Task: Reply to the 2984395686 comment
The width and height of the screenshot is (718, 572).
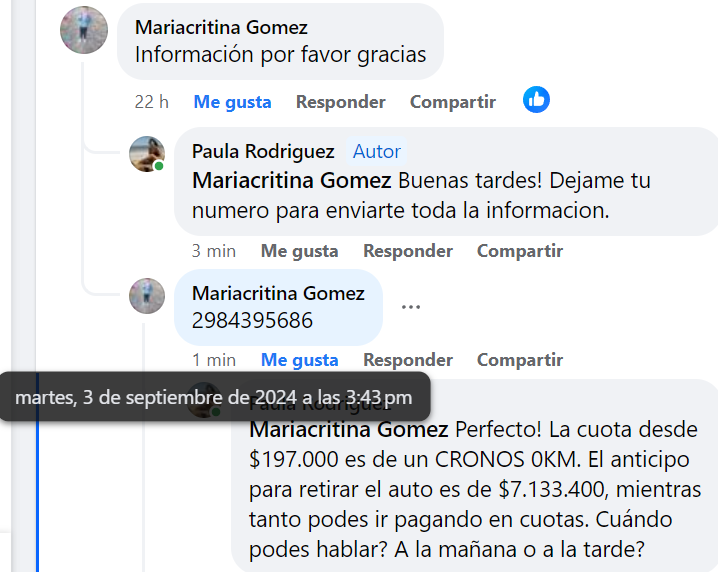Action: [x=407, y=360]
